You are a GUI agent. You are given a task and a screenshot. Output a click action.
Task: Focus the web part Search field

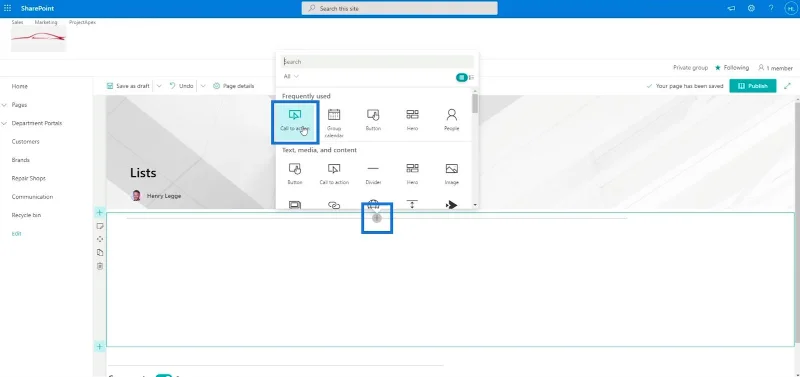click(x=377, y=62)
